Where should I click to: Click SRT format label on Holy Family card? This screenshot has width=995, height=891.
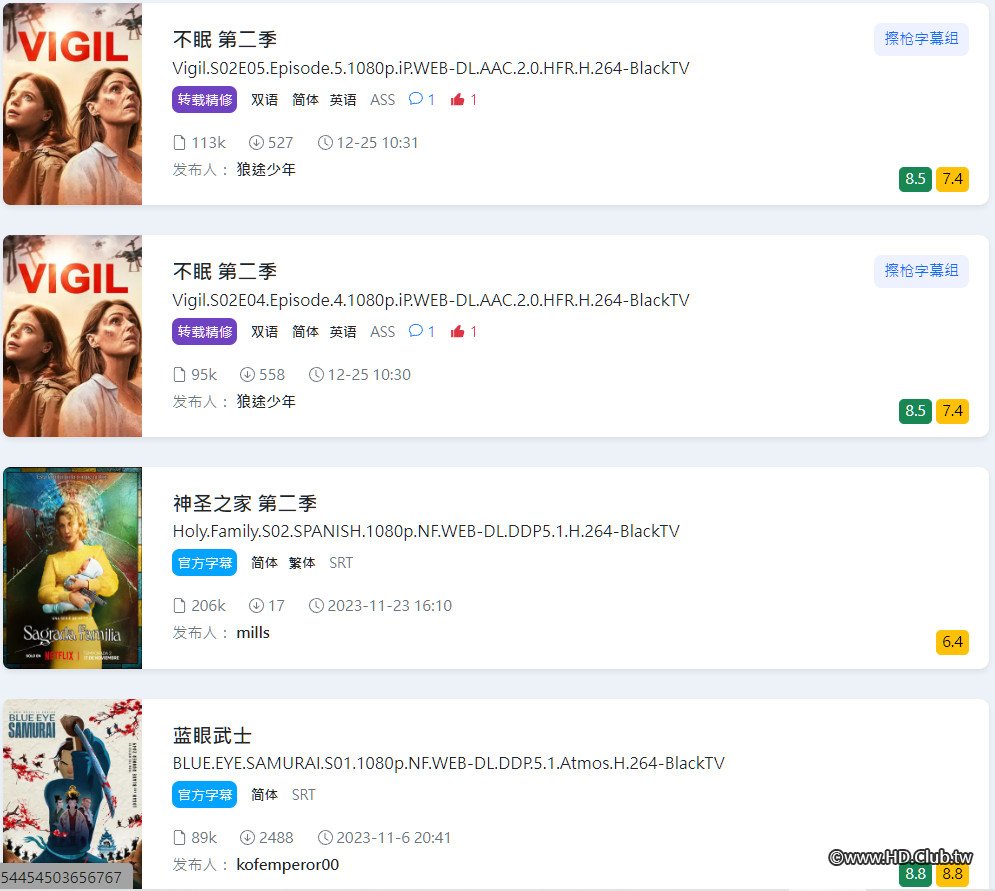341,563
